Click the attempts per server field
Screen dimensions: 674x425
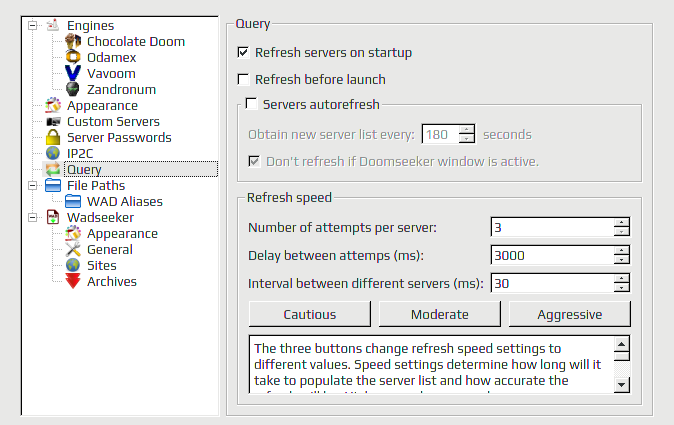pyautogui.click(x=552, y=227)
